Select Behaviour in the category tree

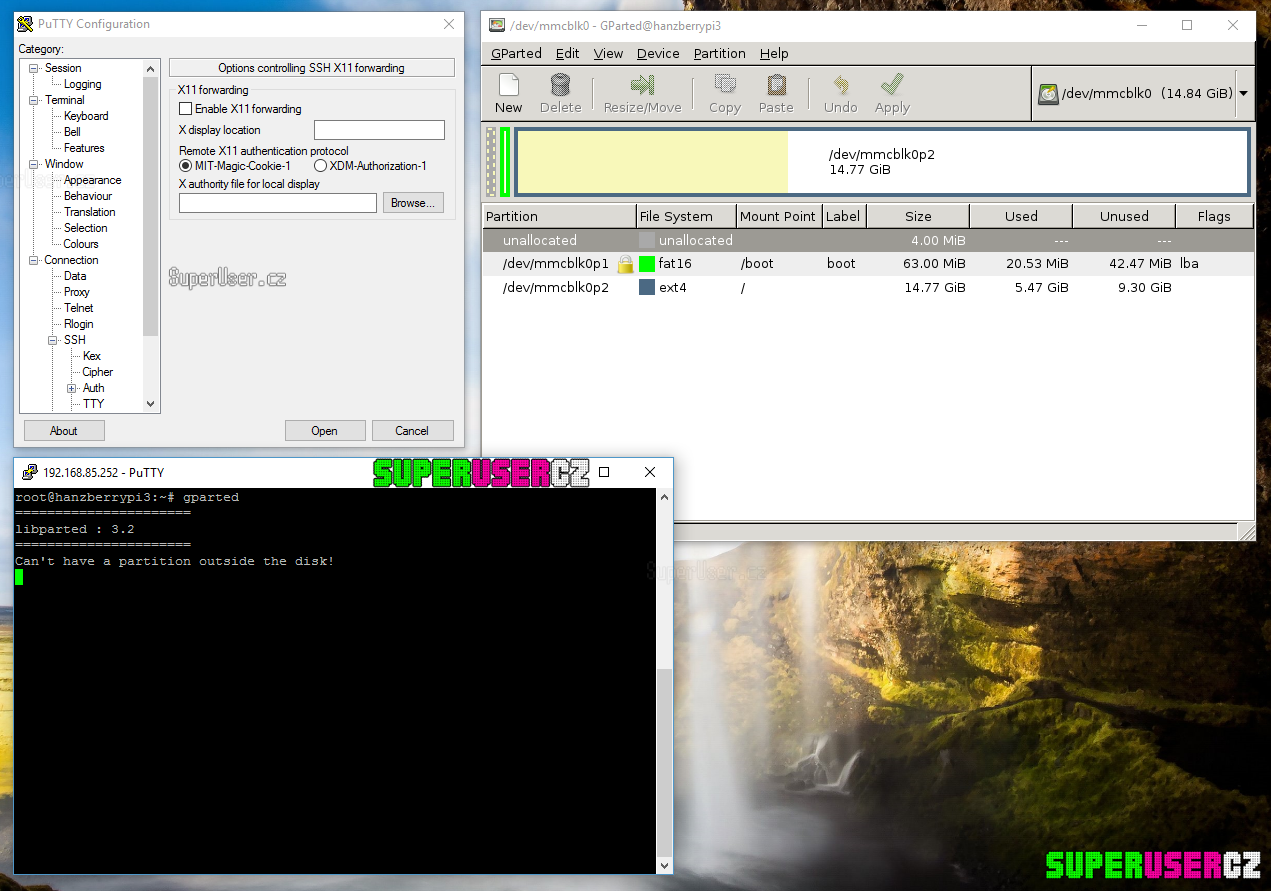point(88,196)
